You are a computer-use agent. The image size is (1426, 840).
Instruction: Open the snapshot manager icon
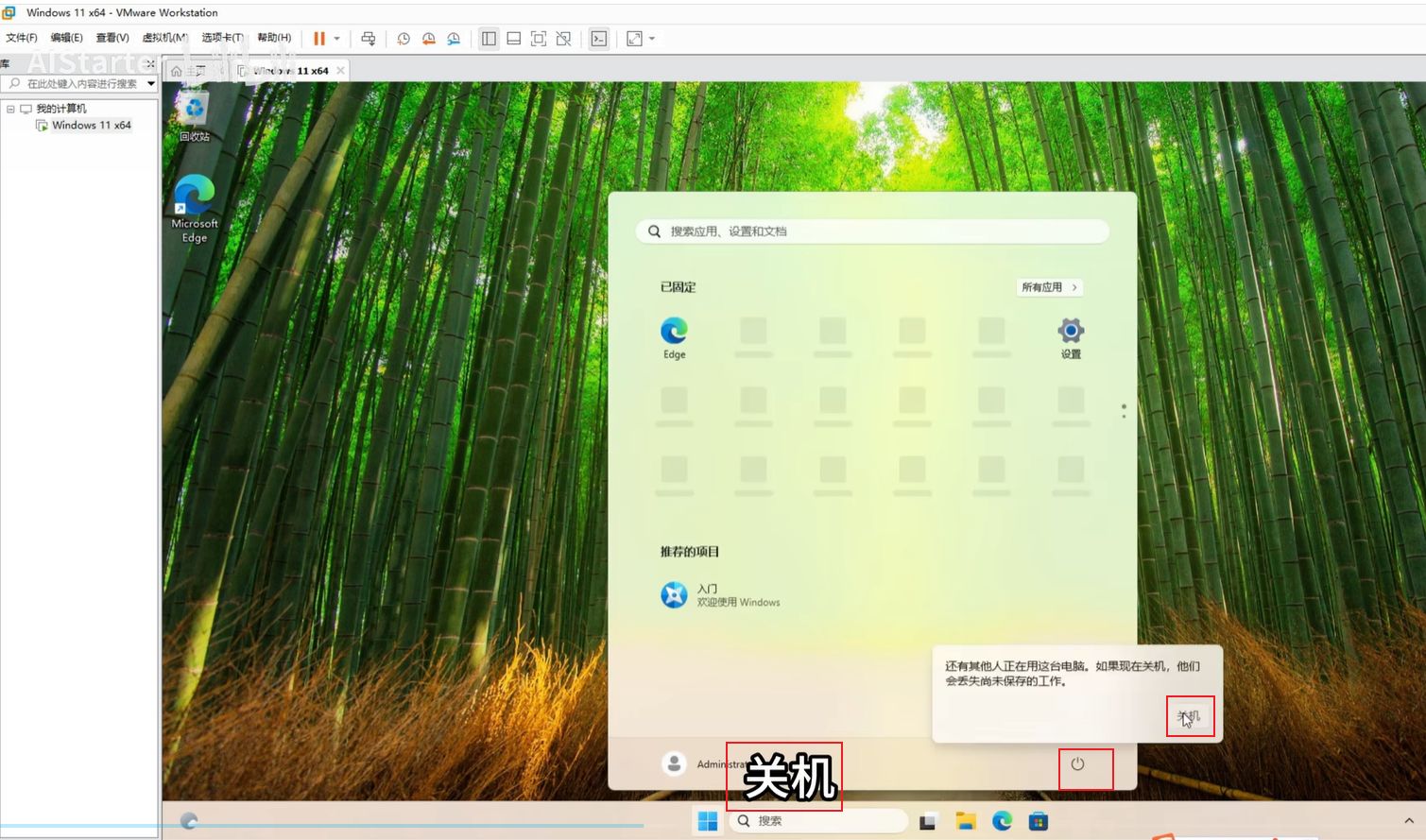(x=454, y=39)
